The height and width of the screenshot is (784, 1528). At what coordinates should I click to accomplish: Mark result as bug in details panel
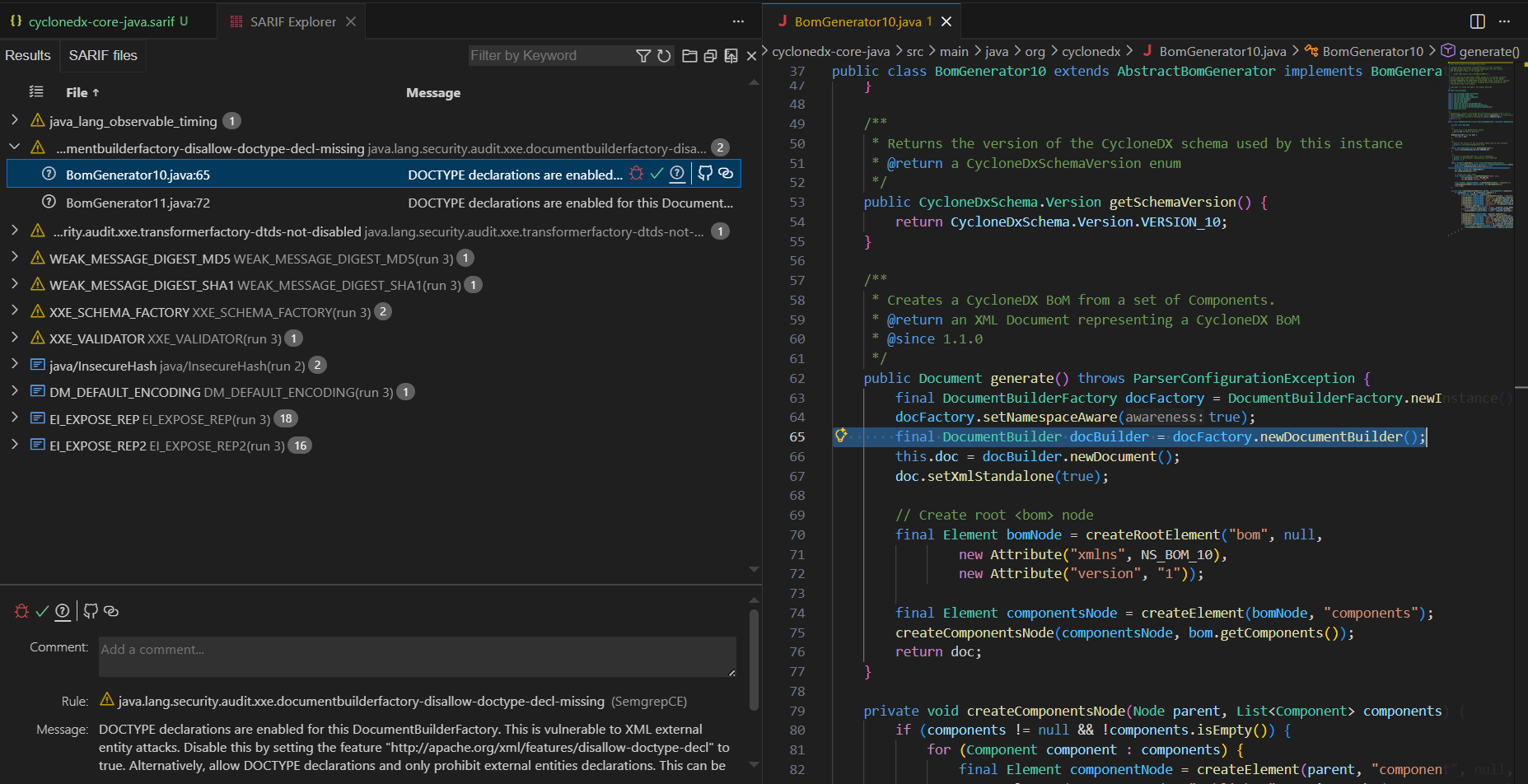[x=21, y=611]
